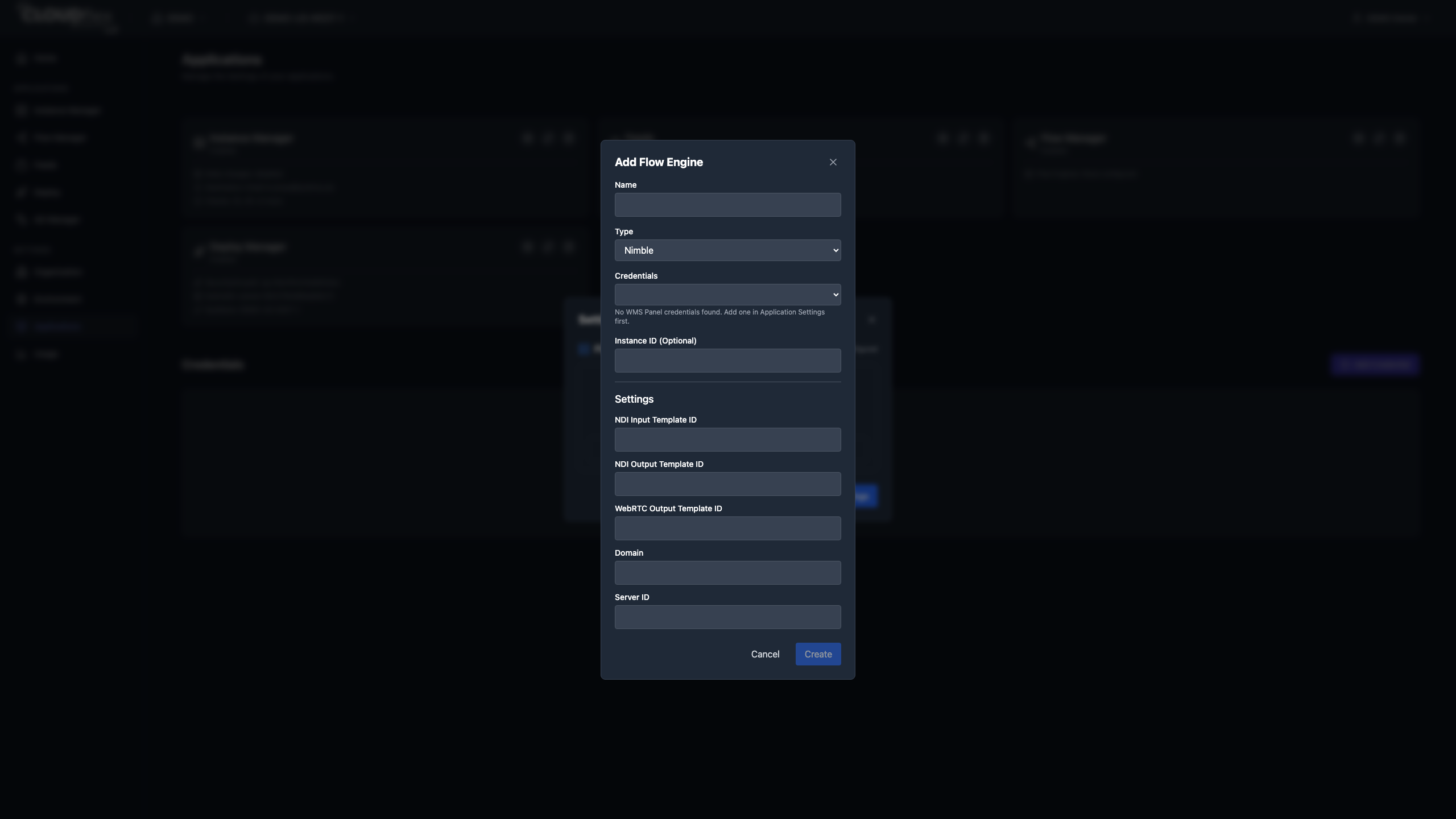Click the NDI Output Template ID field
The width and height of the screenshot is (1456, 819).
pos(727,484)
